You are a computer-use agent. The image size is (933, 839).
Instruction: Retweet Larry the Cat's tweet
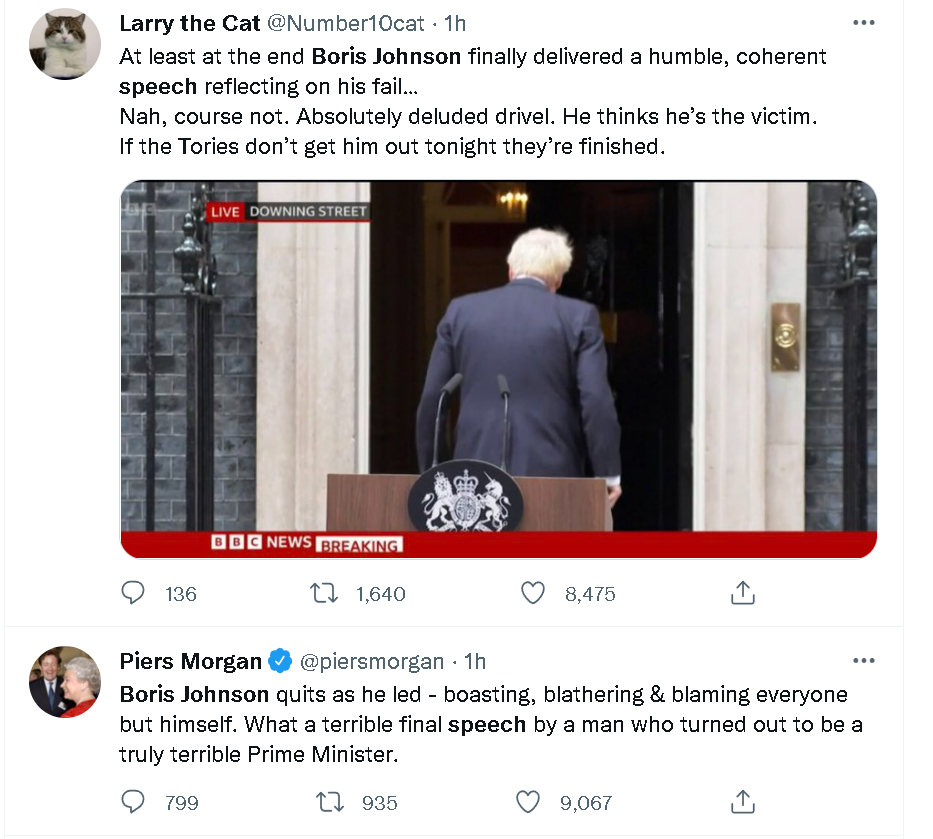coord(322,593)
